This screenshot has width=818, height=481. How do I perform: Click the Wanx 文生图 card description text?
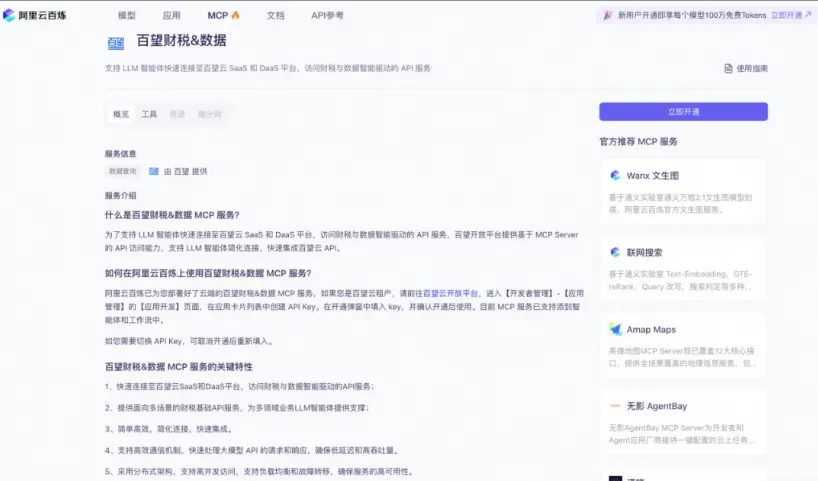(x=681, y=203)
